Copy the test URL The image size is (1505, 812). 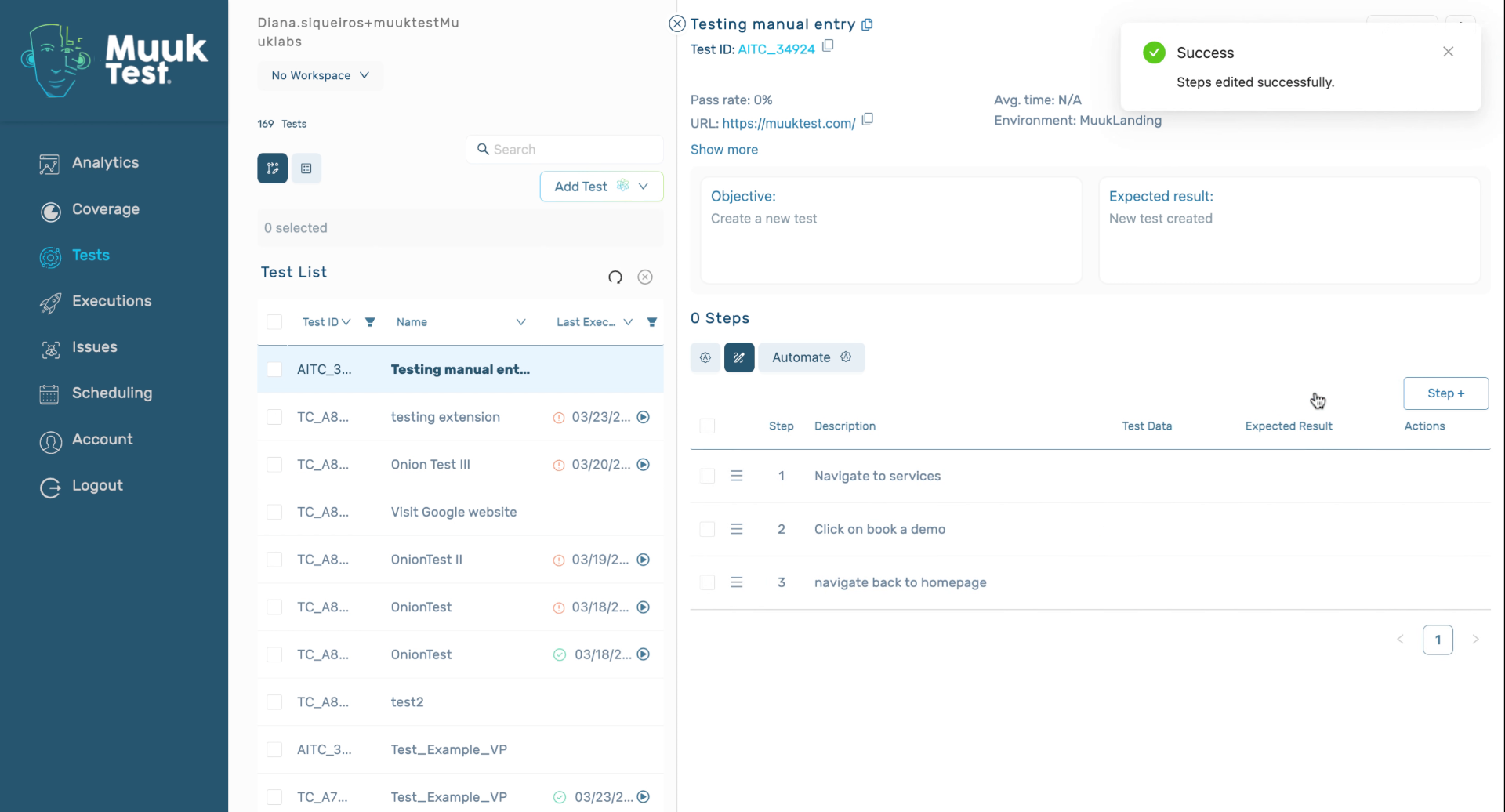[x=868, y=120]
